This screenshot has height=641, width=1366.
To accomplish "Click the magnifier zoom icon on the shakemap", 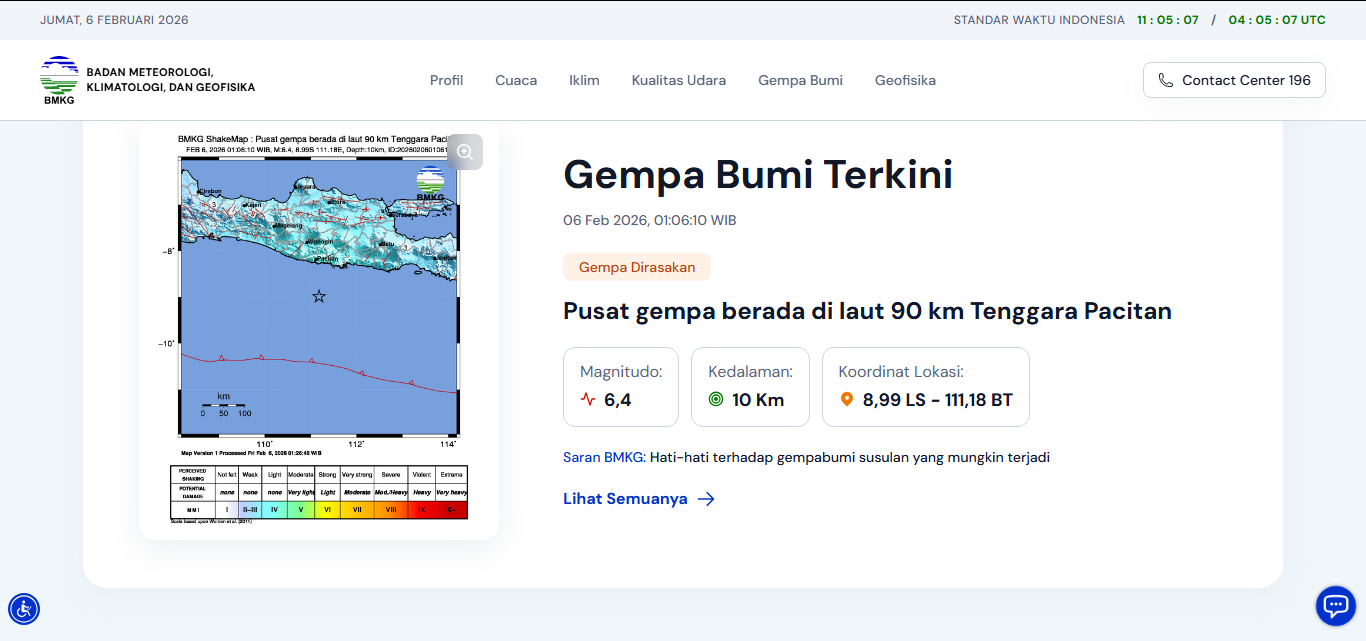I will pyautogui.click(x=465, y=152).
